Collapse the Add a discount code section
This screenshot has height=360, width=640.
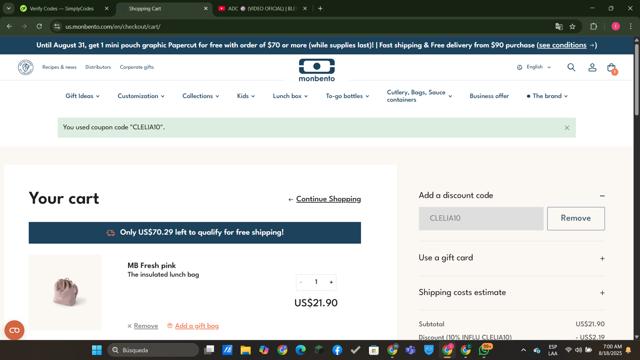(x=602, y=196)
